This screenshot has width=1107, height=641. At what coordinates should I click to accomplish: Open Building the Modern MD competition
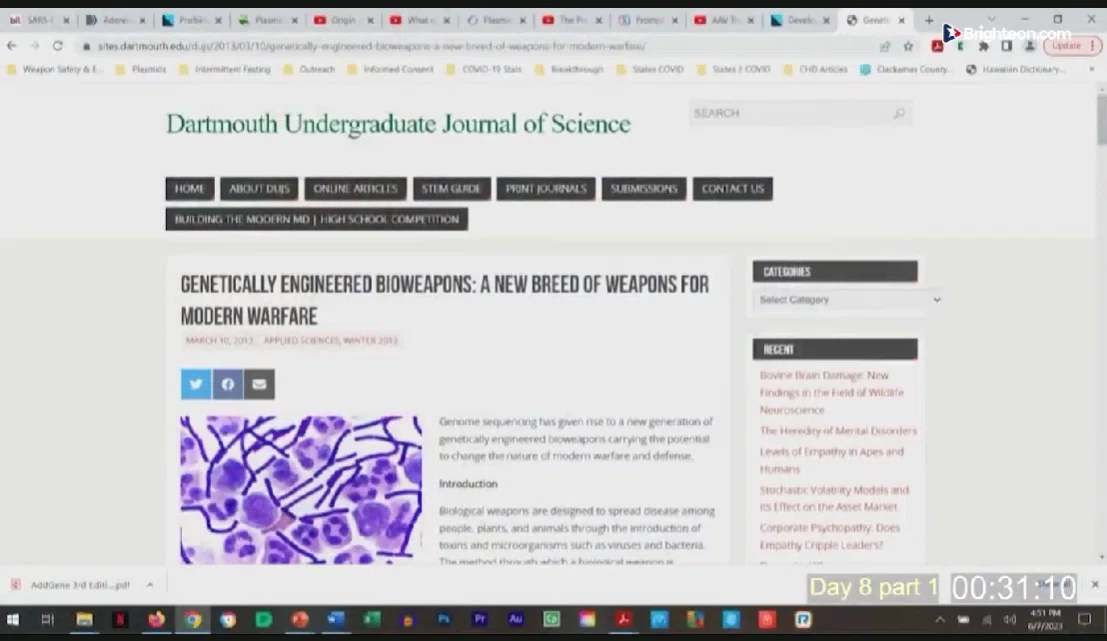[316, 219]
